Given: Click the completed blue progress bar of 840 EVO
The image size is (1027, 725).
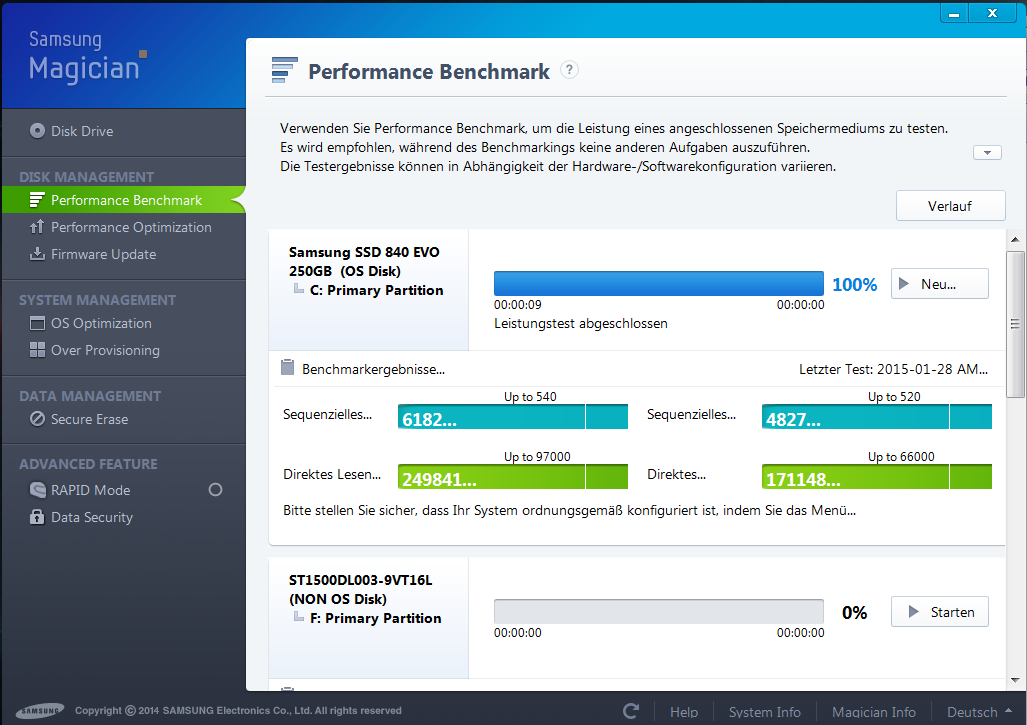Looking at the screenshot, I should [x=658, y=284].
